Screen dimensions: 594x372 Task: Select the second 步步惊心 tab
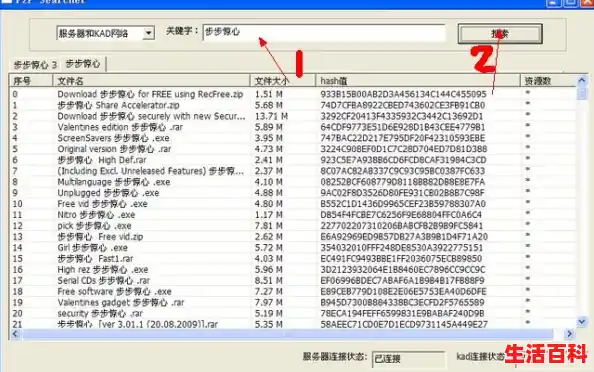click(x=83, y=64)
